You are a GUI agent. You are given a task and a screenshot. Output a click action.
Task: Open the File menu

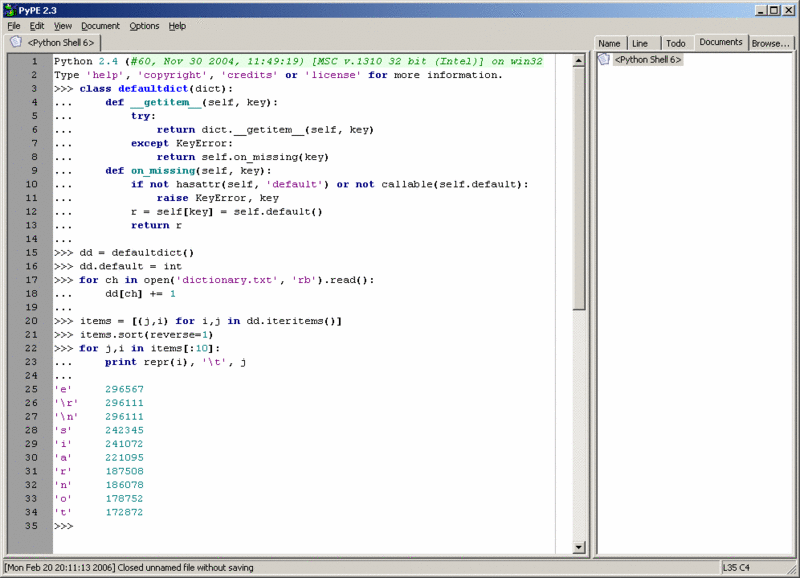click(x=14, y=26)
